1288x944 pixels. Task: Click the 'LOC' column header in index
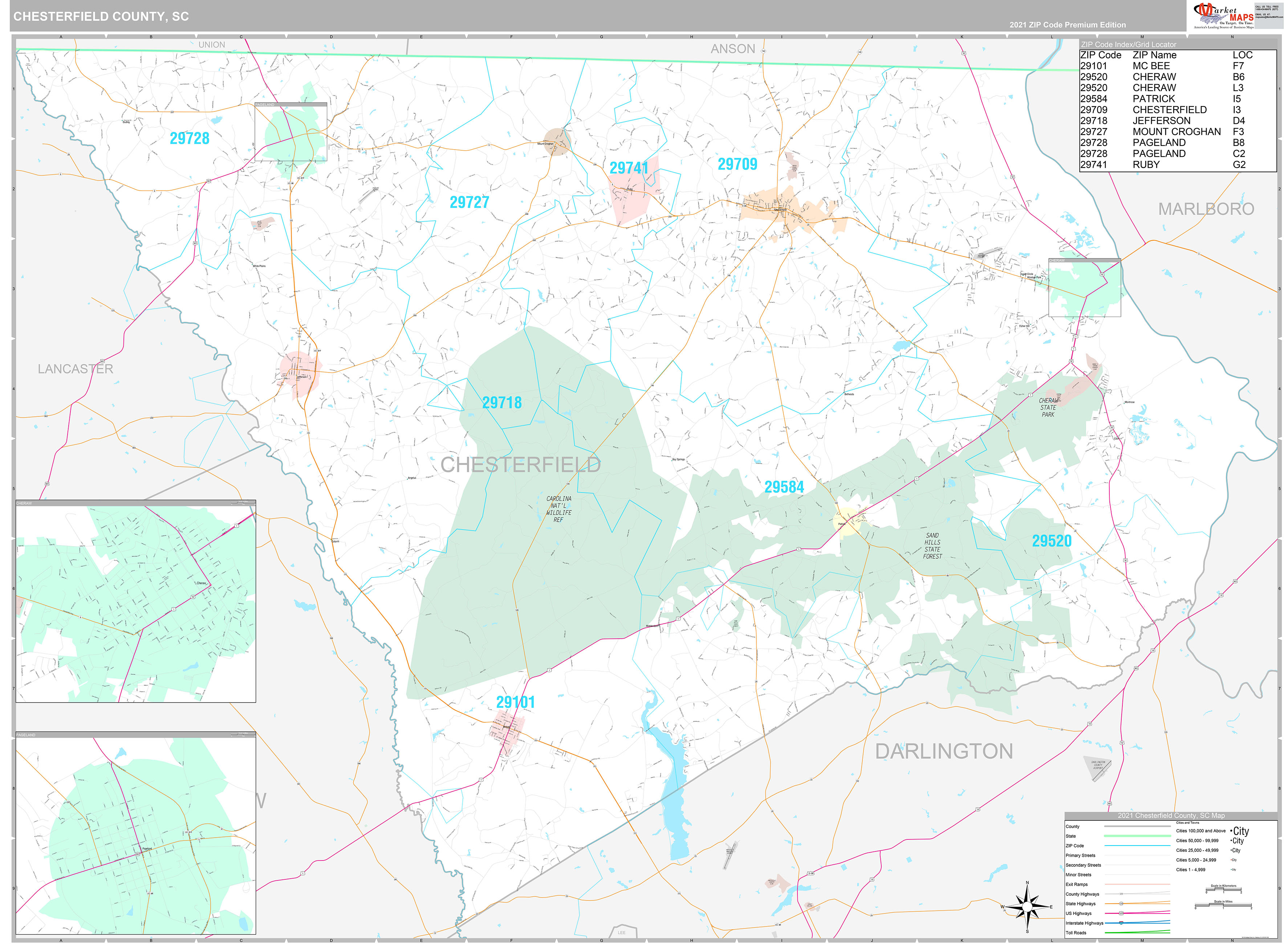click(x=1242, y=56)
